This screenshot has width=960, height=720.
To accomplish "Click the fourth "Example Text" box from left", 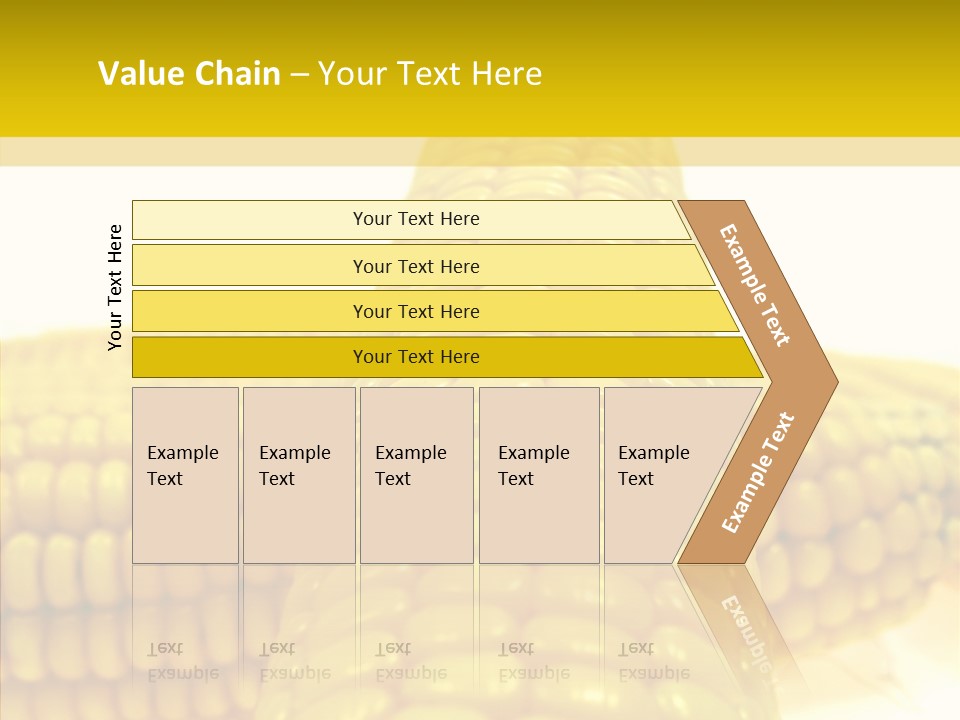I will tap(538, 475).
